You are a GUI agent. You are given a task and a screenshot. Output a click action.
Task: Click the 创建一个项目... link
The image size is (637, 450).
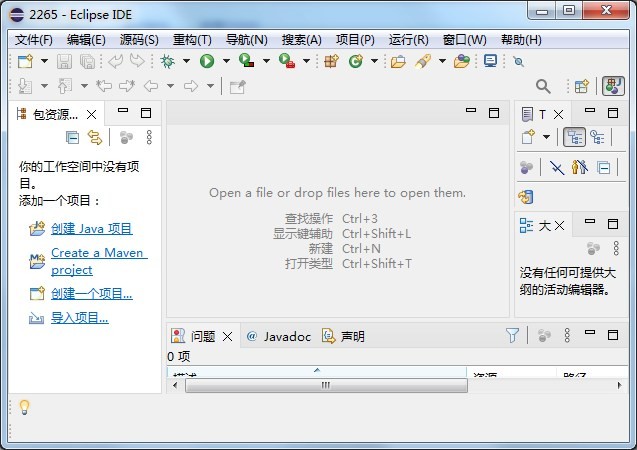point(92,294)
